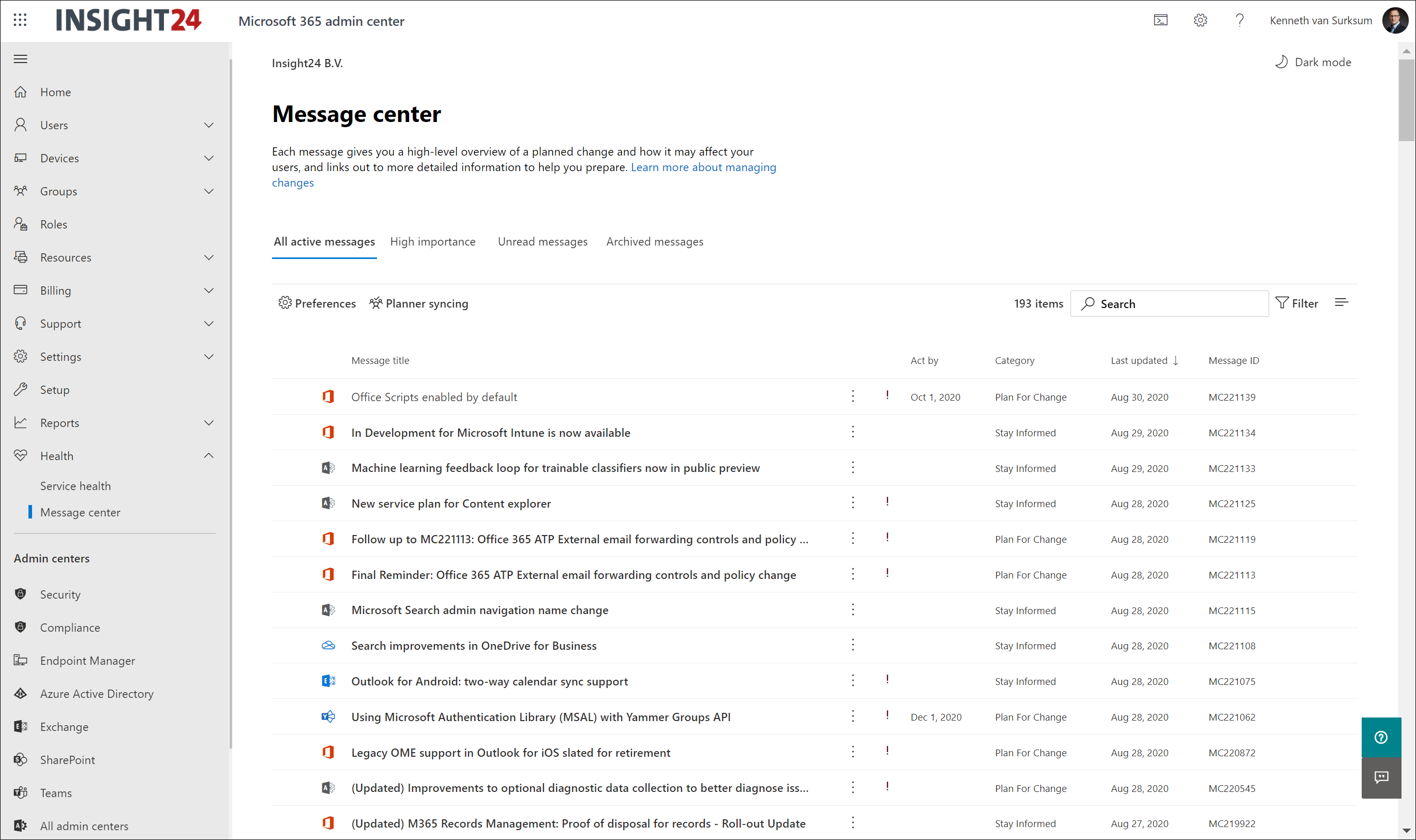Open more actions for Machine learning feedback message

point(853,467)
